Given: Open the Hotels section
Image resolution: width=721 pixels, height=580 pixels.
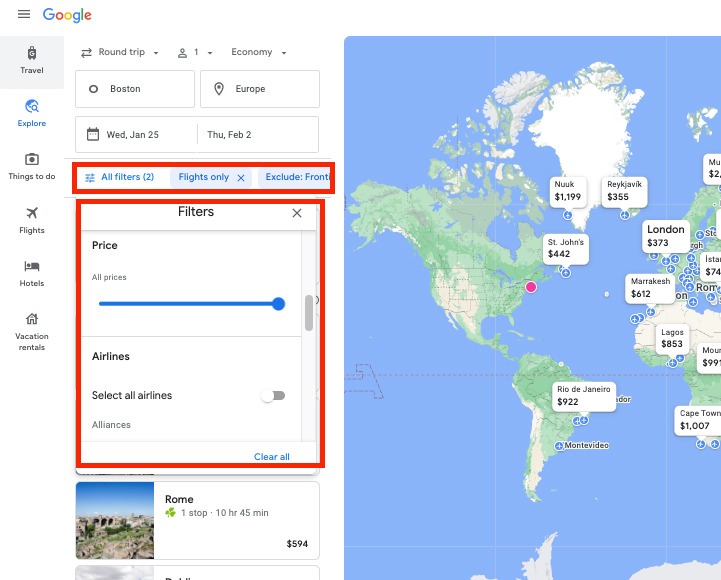Looking at the screenshot, I should click(32, 273).
